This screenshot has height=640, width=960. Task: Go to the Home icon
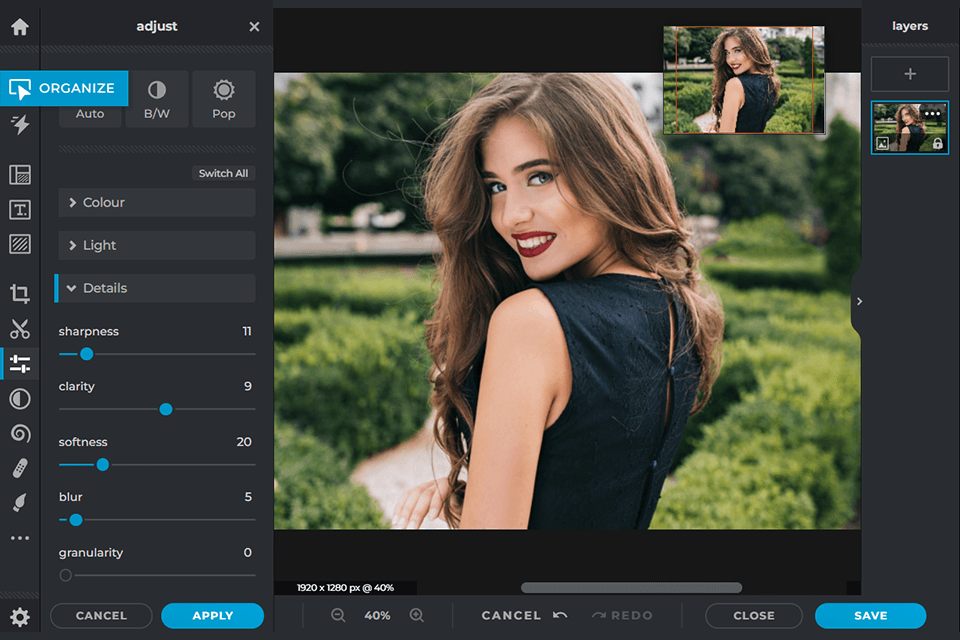coord(20,27)
